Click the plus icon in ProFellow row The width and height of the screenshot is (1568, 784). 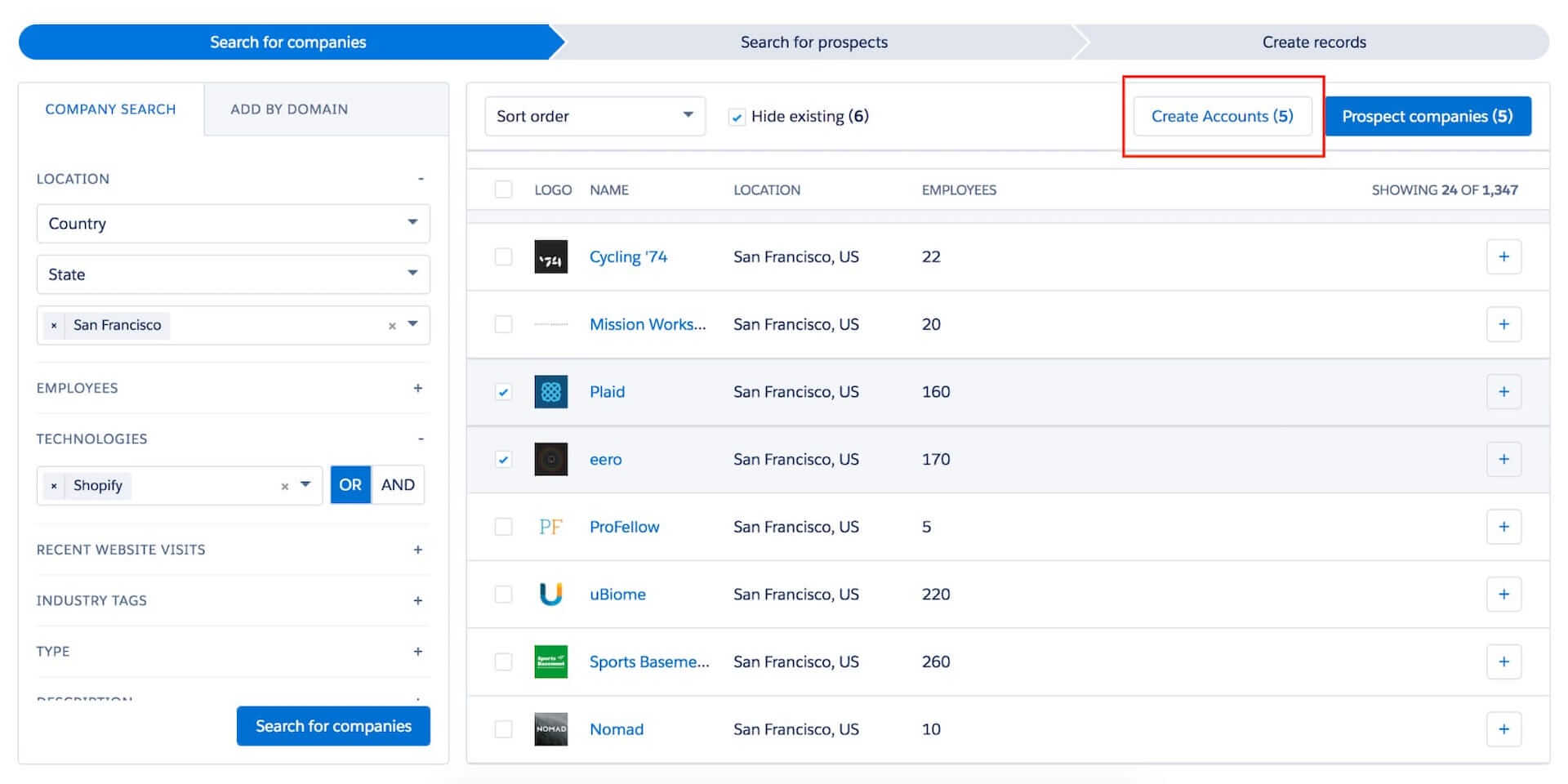(1503, 527)
